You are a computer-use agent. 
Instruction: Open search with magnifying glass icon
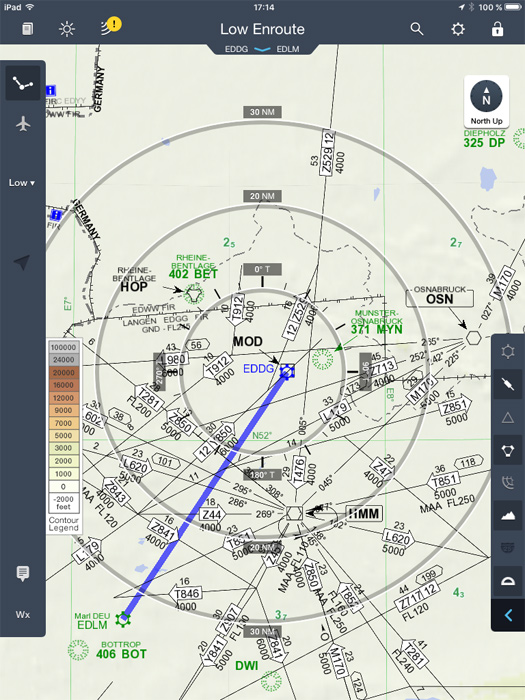tap(417, 29)
